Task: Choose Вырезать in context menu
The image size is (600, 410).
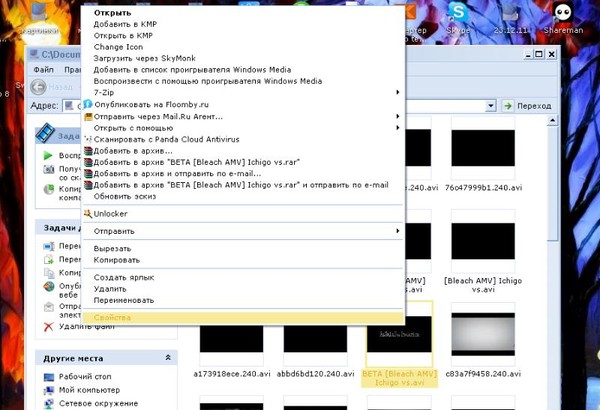Action: pyautogui.click(x=112, y=248)
